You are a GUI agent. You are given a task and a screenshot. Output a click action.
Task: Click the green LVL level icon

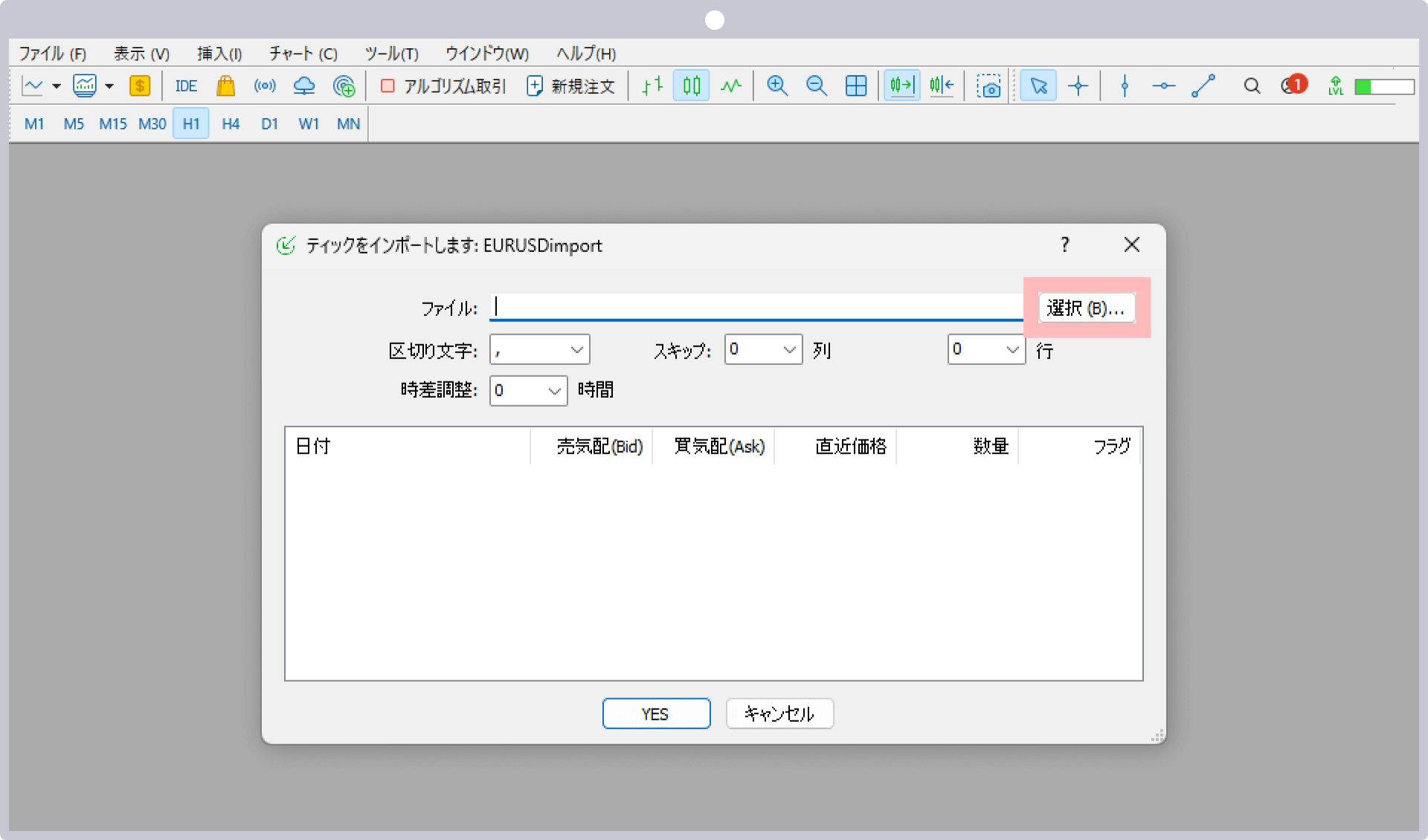coord(1336,86)
